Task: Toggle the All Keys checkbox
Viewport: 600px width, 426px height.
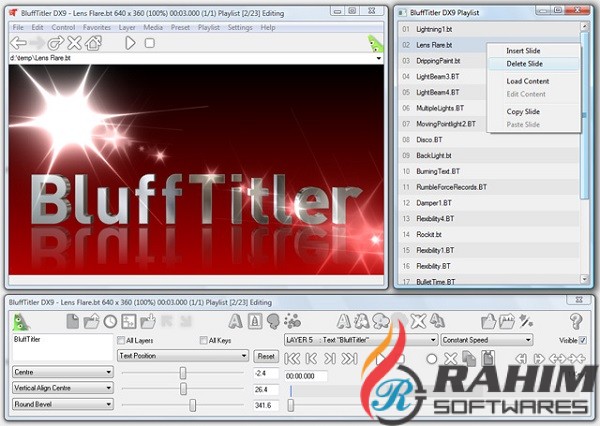Action: [204, 340]
